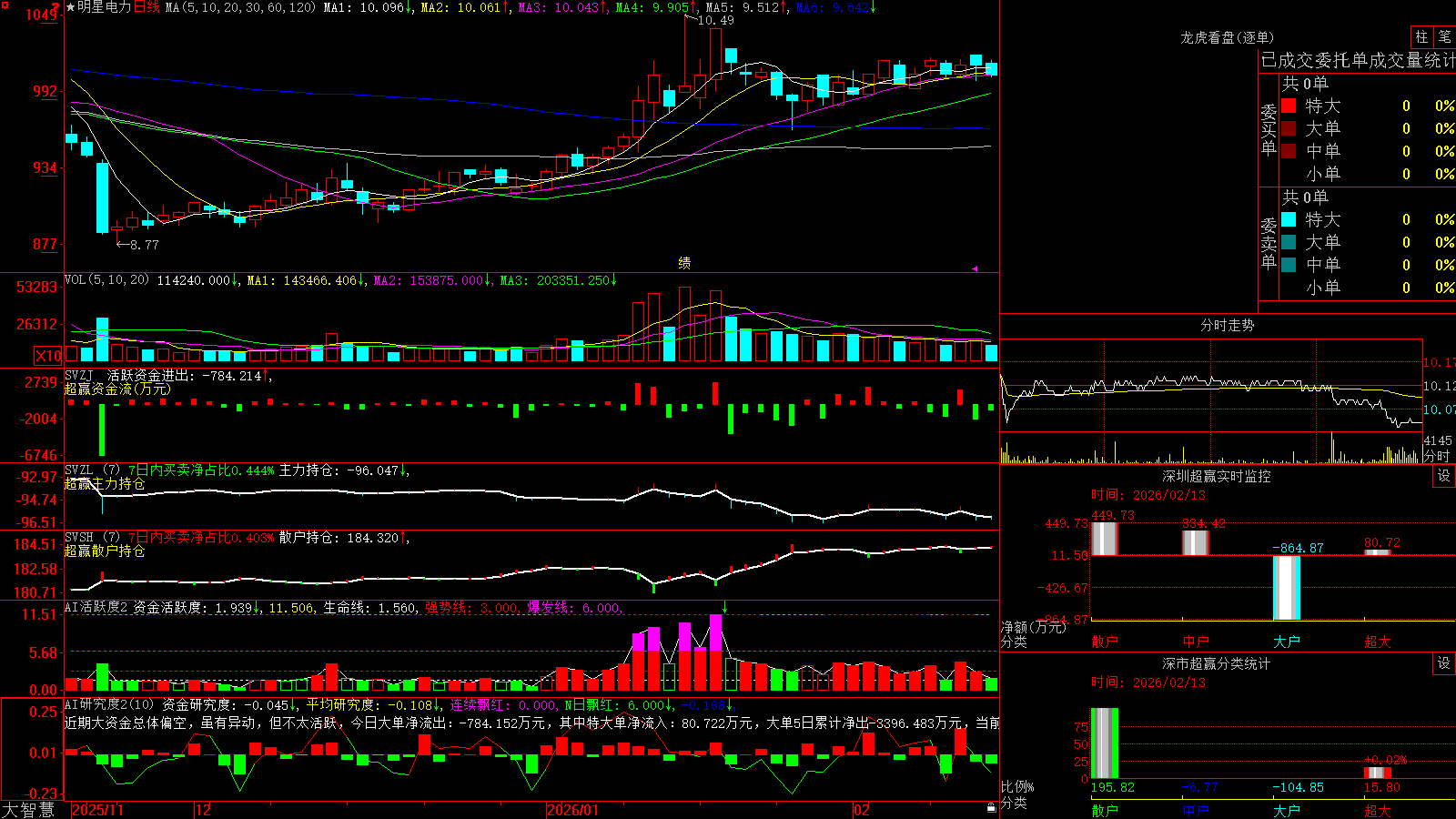Click the 深圳超赢实时监控 title
The height and width of the screenshot is (819, 1456).
pos(1217,476)
